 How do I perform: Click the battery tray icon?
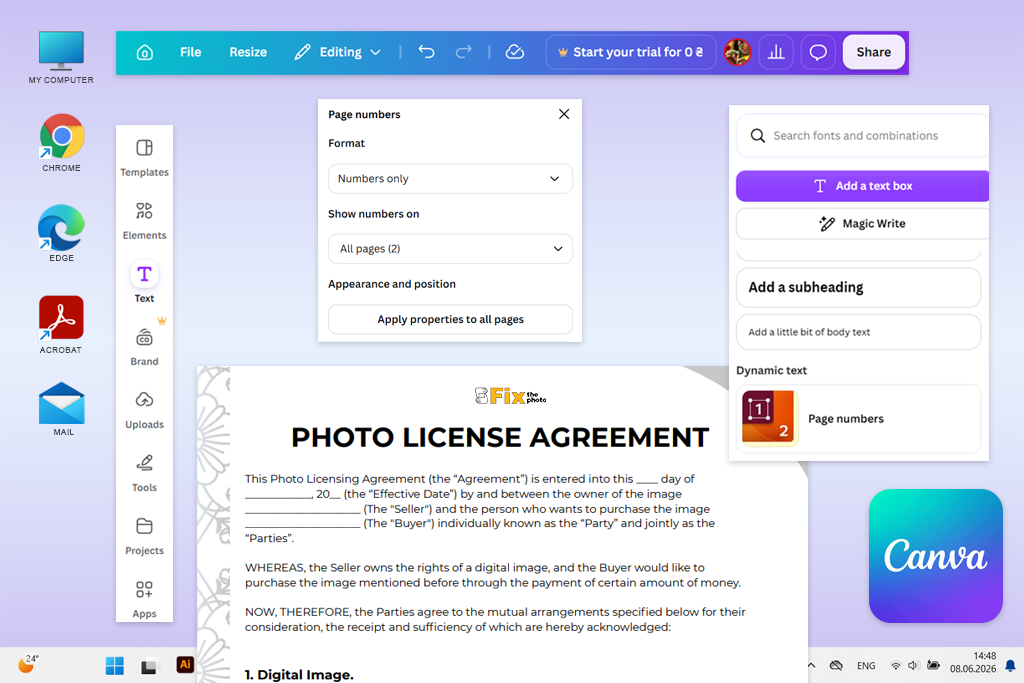933,665
